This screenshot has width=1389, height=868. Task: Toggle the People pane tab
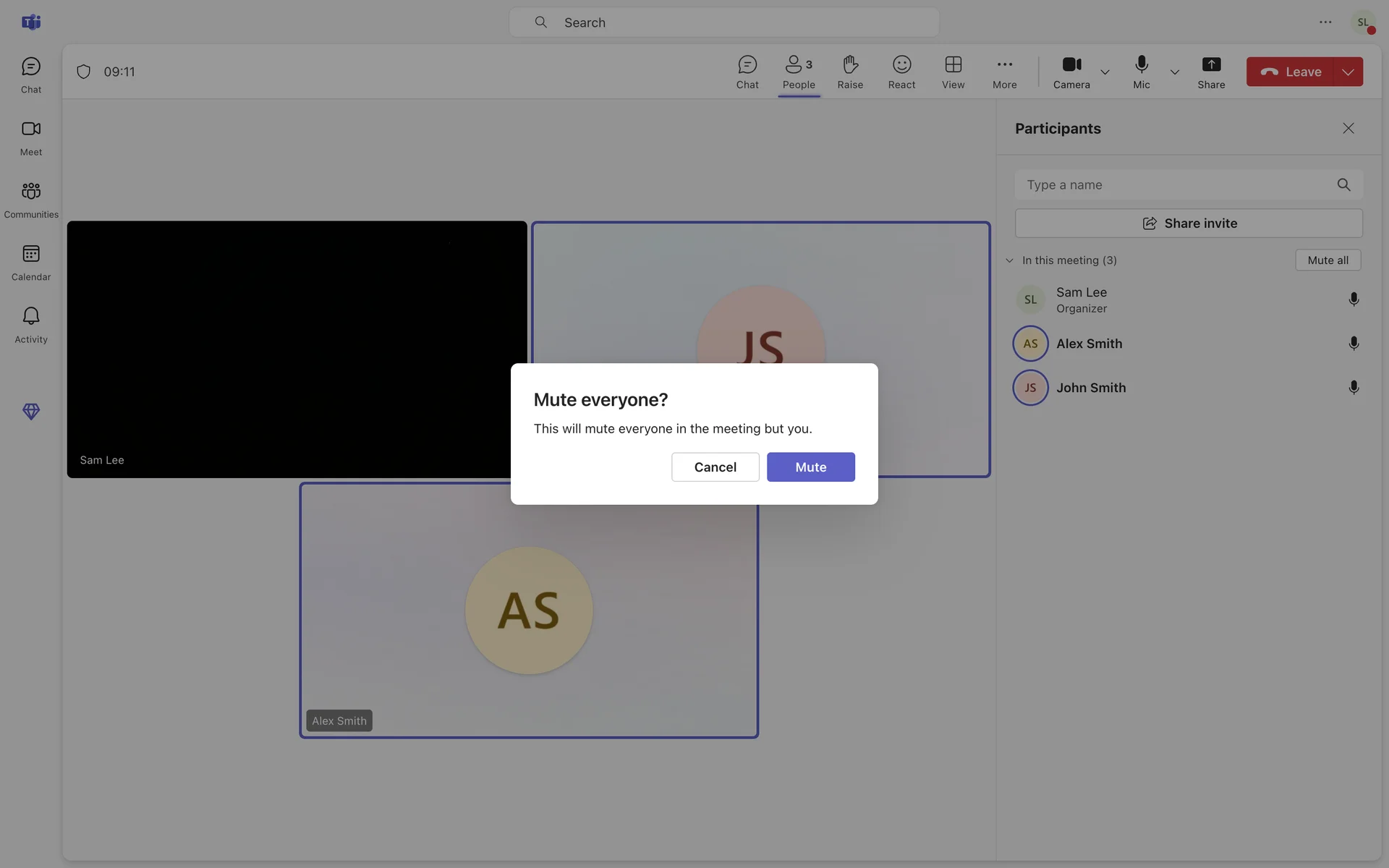pyautogui.click(x=799, y=72)
